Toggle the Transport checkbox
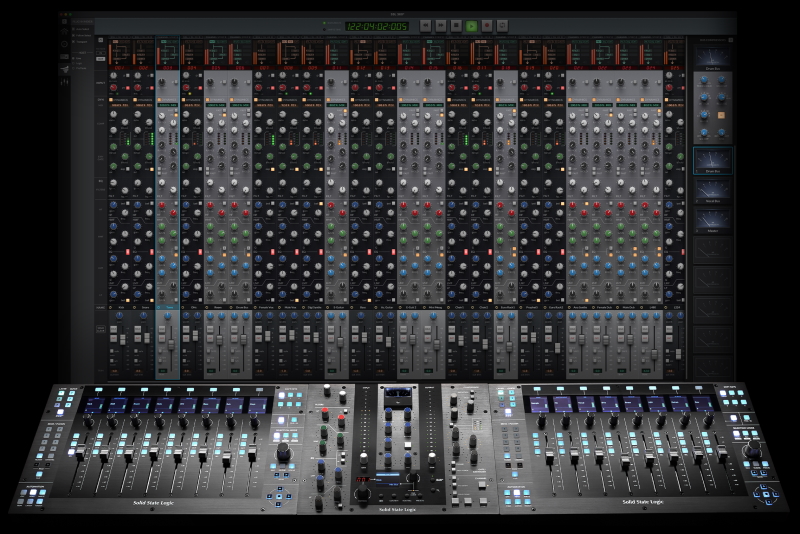Screen dimensions: 800x534 tap(74, 41)
